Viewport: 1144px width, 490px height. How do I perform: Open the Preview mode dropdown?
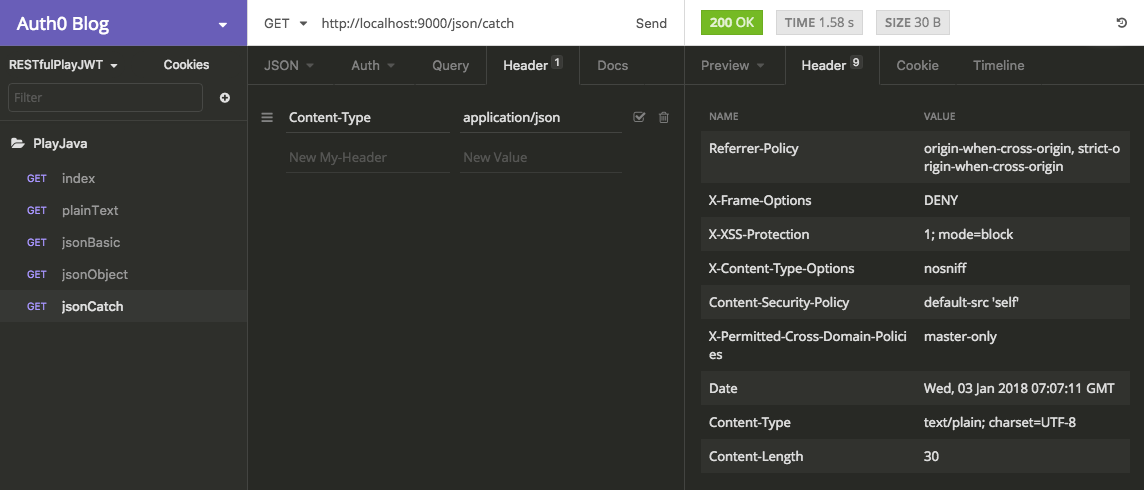(x=733, y=65)
